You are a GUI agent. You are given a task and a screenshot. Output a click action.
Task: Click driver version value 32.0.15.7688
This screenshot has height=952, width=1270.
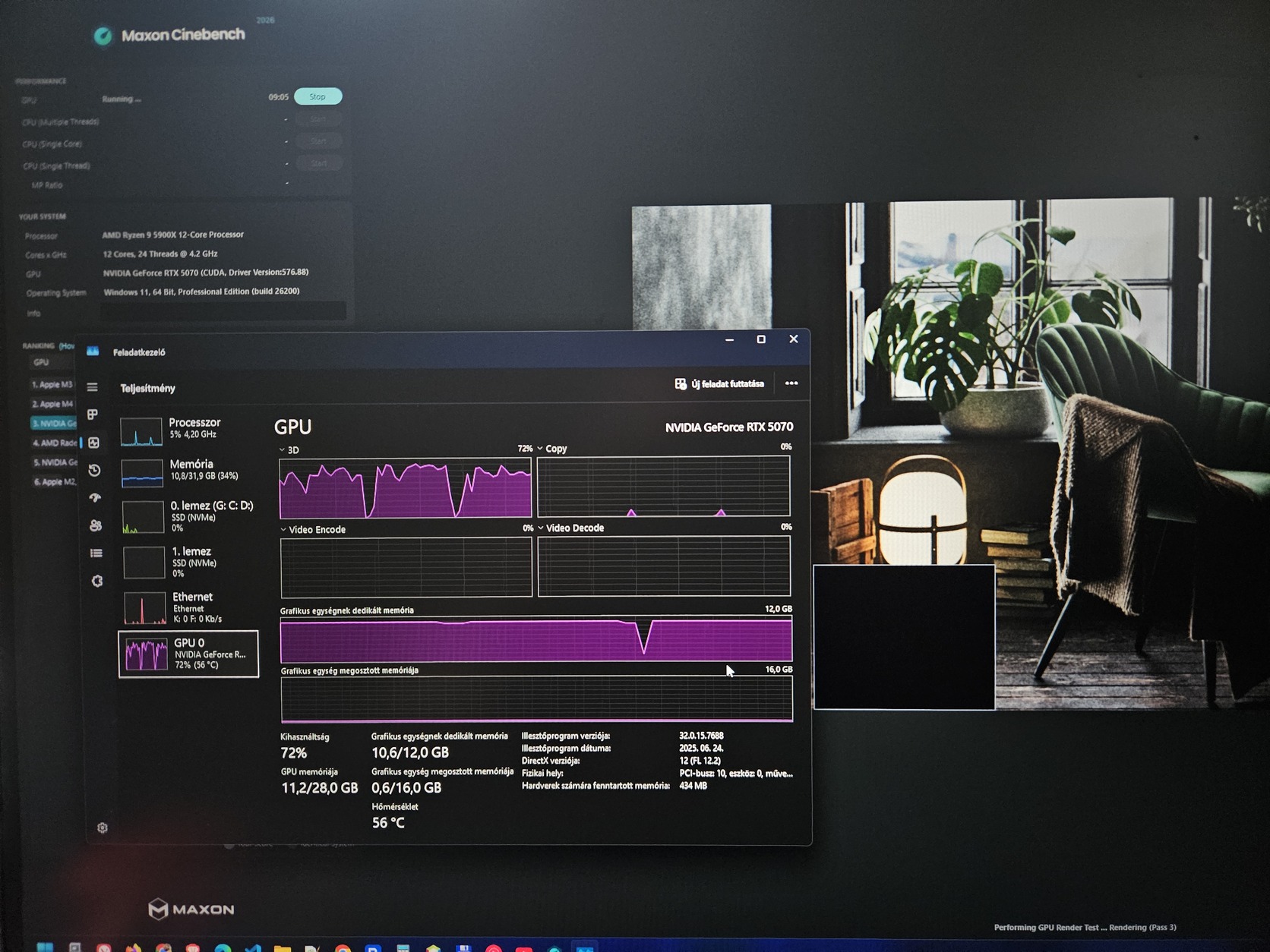coord(701,736)
